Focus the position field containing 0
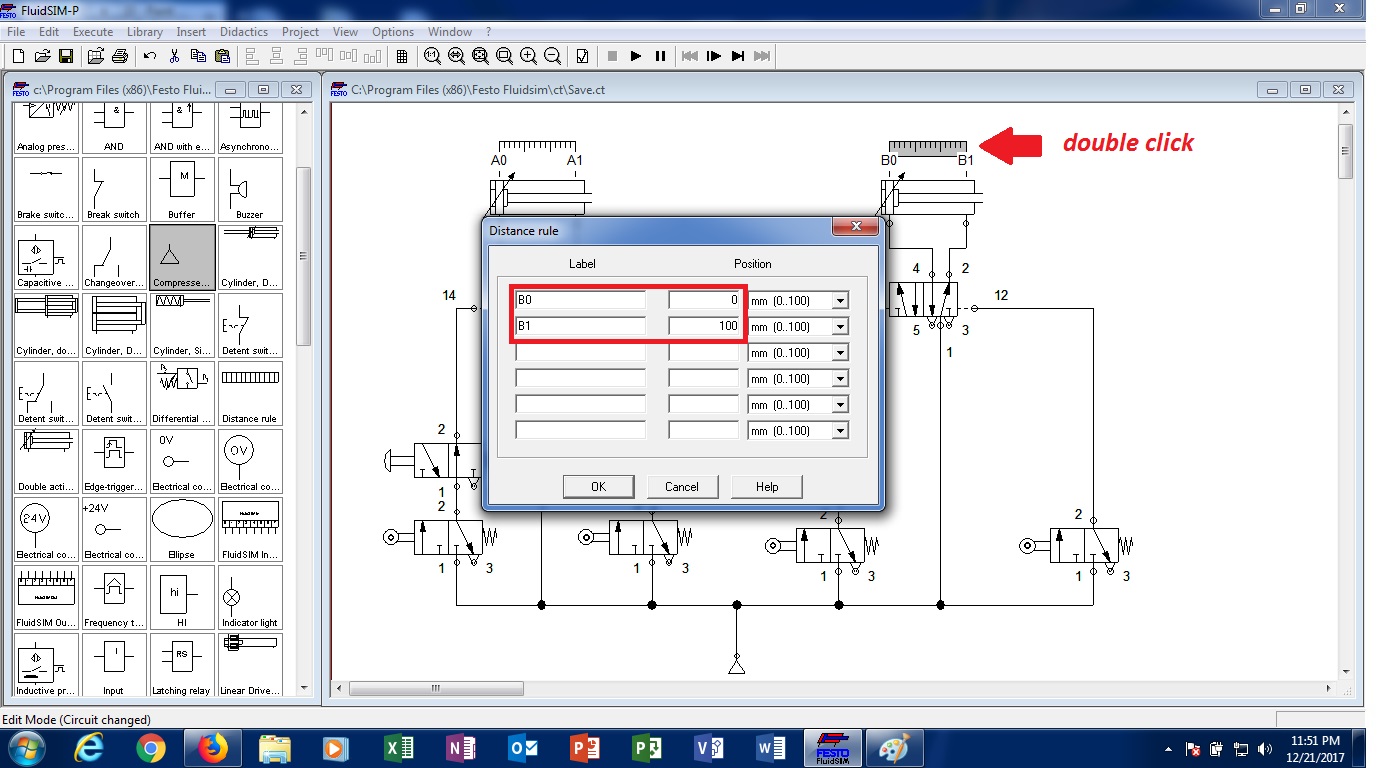This screenshot has width=1384, height=768. [x=704, y=300]
